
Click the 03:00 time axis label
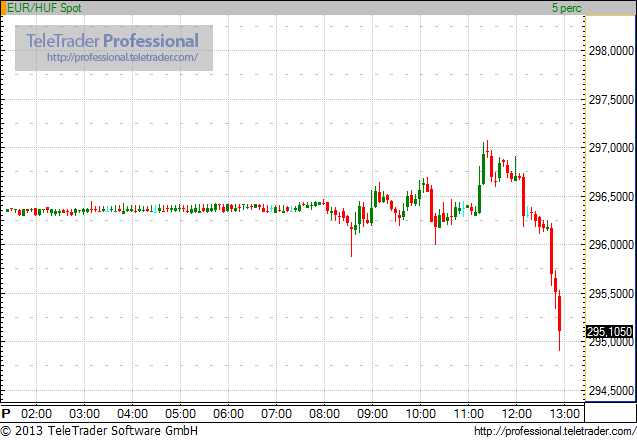click(x=84, y=414)
